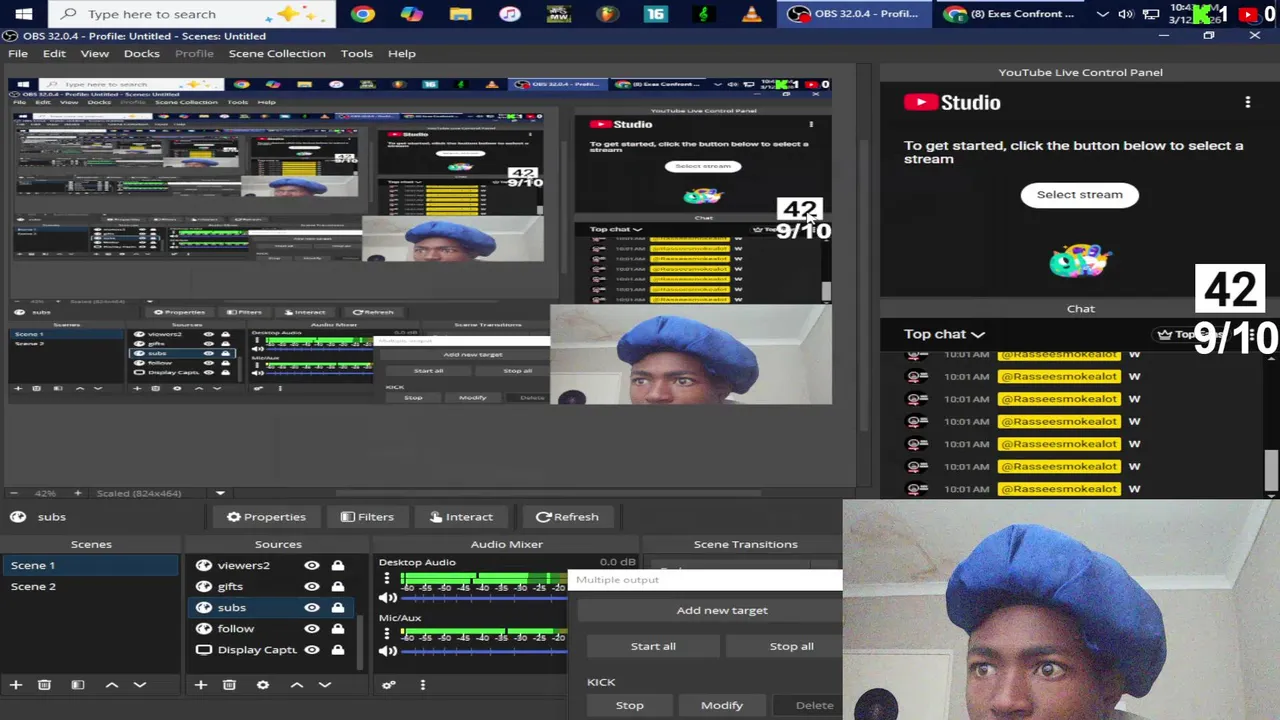Open the Help menu

tap(402, 53)
